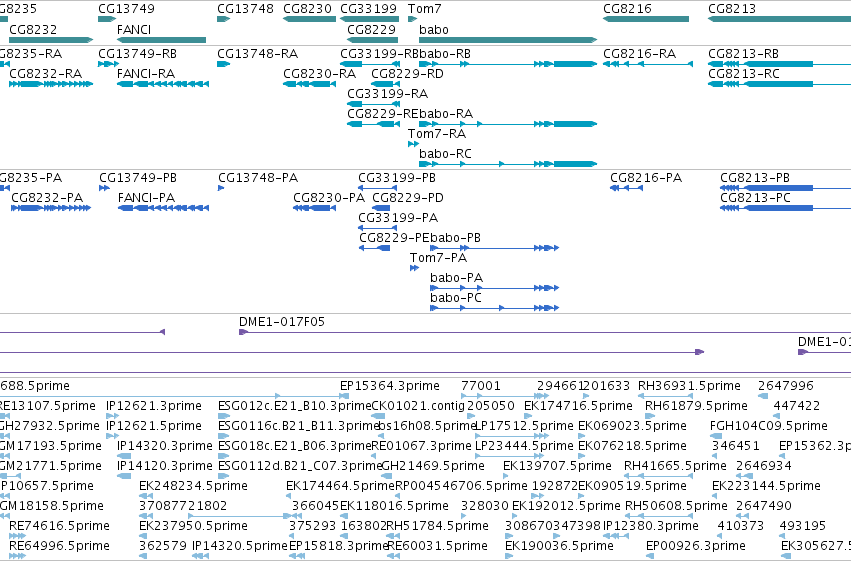Select the RH61879.5prime EST label
Viewport: 851px width, 561px height.
696,406
